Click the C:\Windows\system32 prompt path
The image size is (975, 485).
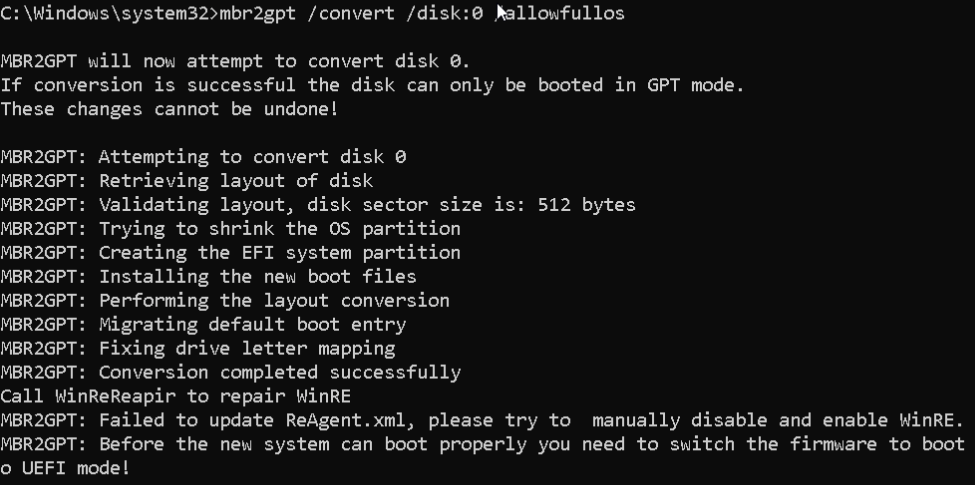(105, 13)
